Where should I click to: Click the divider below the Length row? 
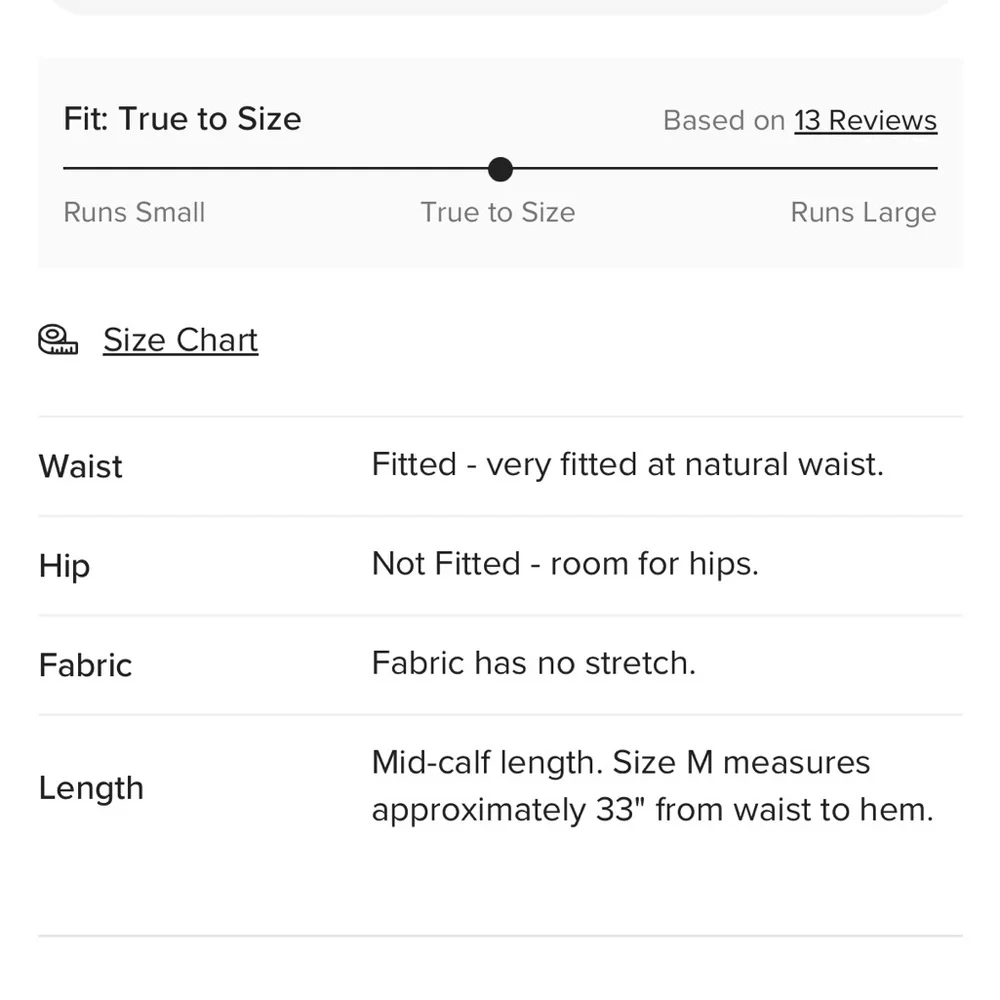pos(500,937)
